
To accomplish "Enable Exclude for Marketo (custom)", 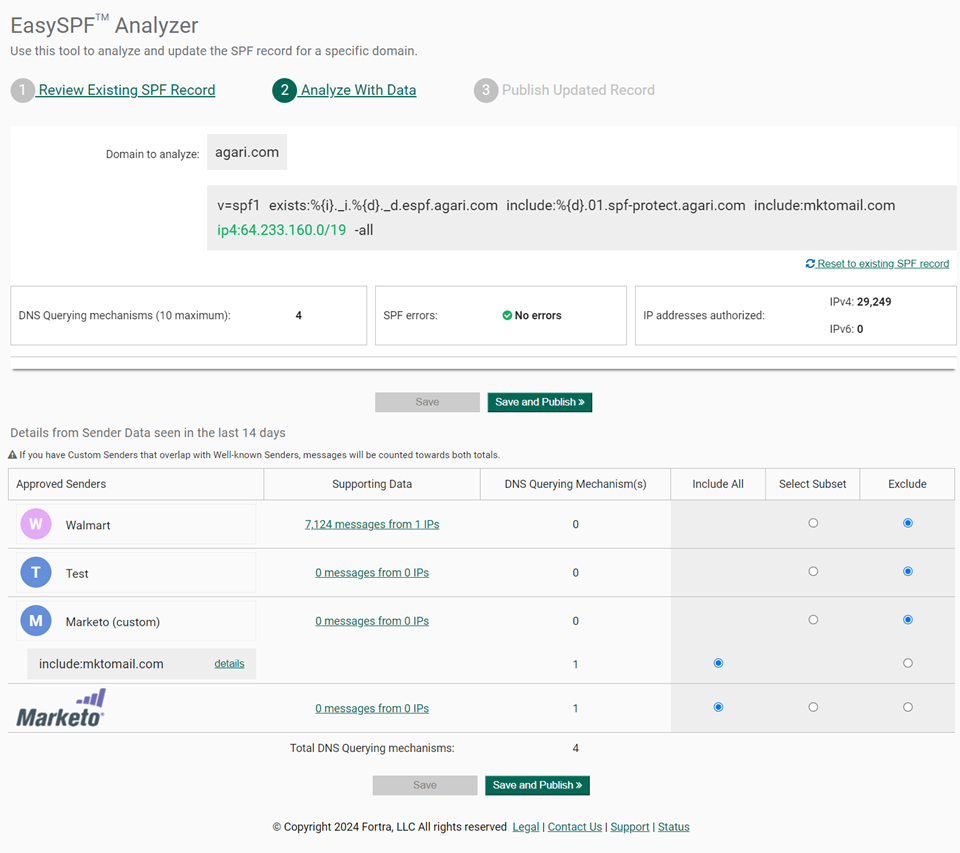I will 907,619.
